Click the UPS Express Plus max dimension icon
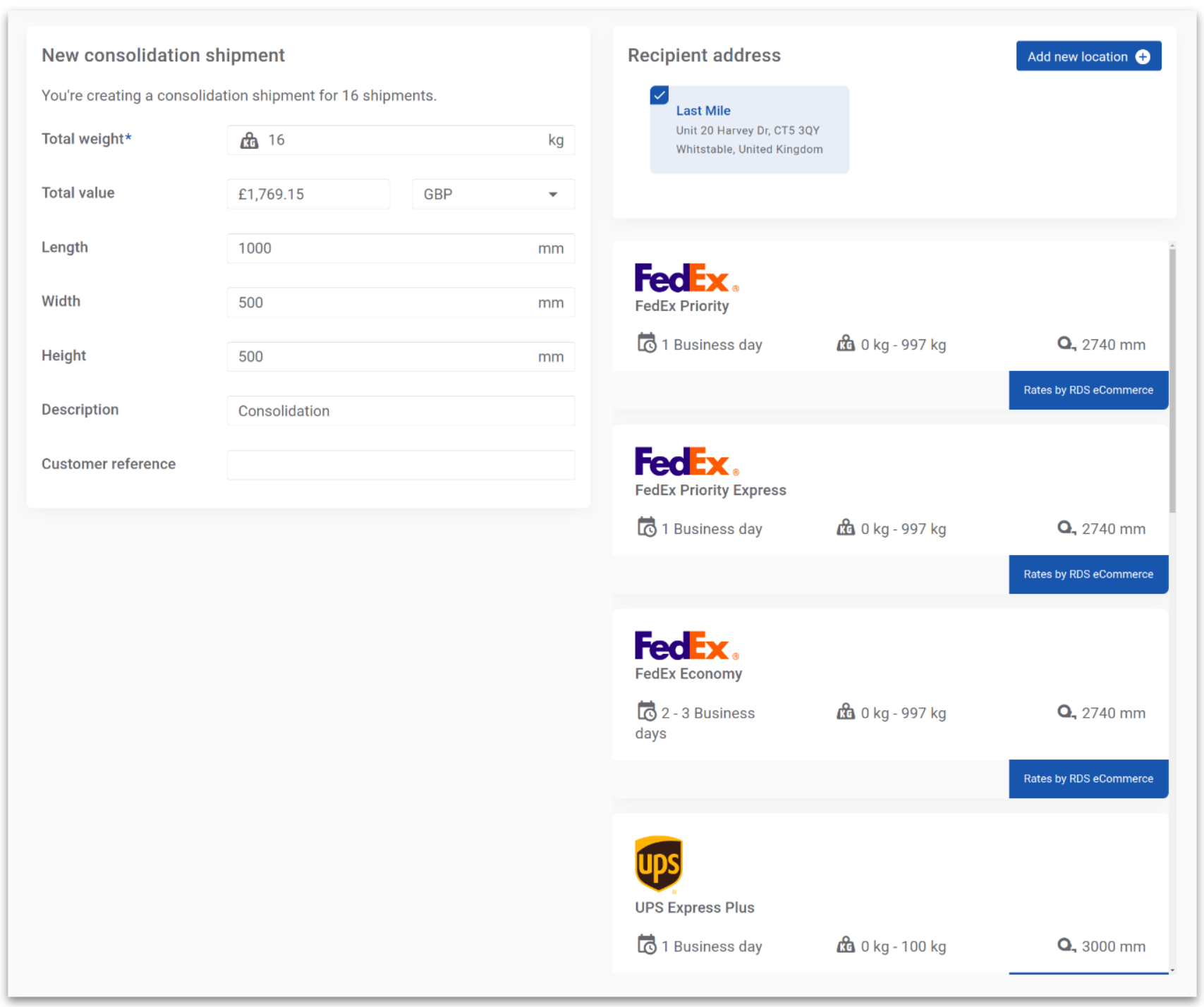1204x1007 pixels. click(1066, 945)
